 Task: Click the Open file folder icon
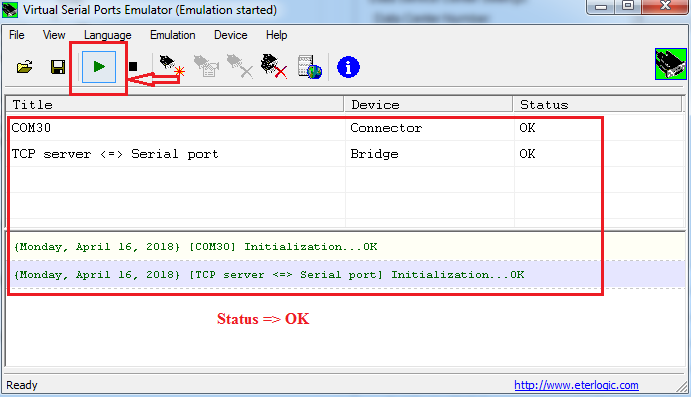tap(25, 67)
